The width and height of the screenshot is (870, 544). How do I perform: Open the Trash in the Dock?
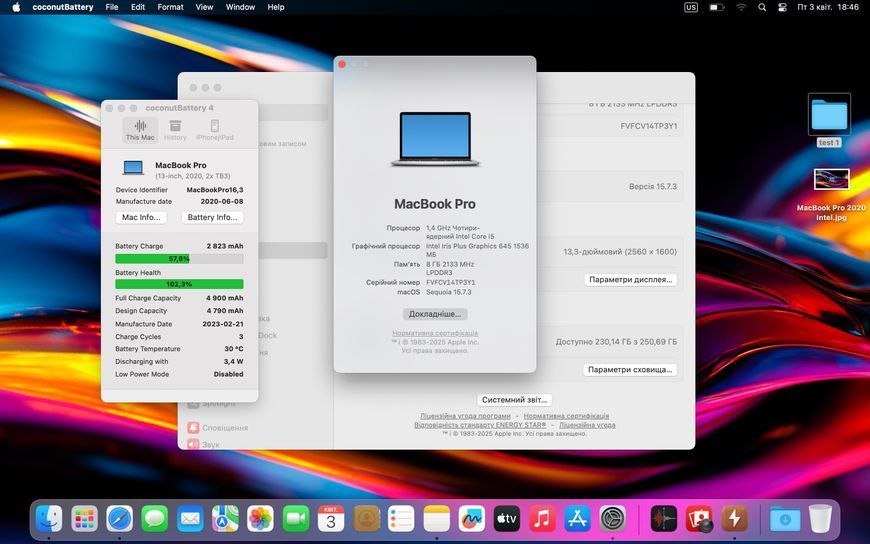(x=820, y=519)
